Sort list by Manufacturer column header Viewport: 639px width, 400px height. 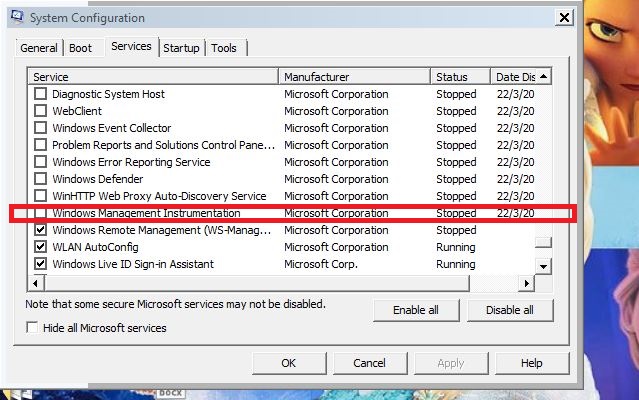[x=354, y=77]
